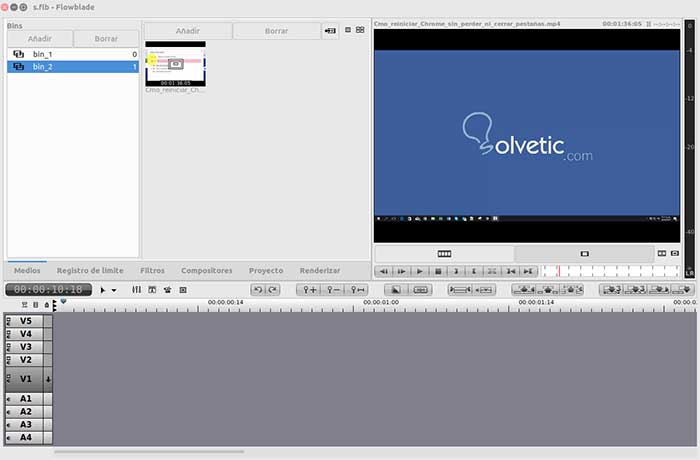The height and width of the screenshot is (460, 700).
Task: Open the Medios tab
Action: [x=27, y=270]
